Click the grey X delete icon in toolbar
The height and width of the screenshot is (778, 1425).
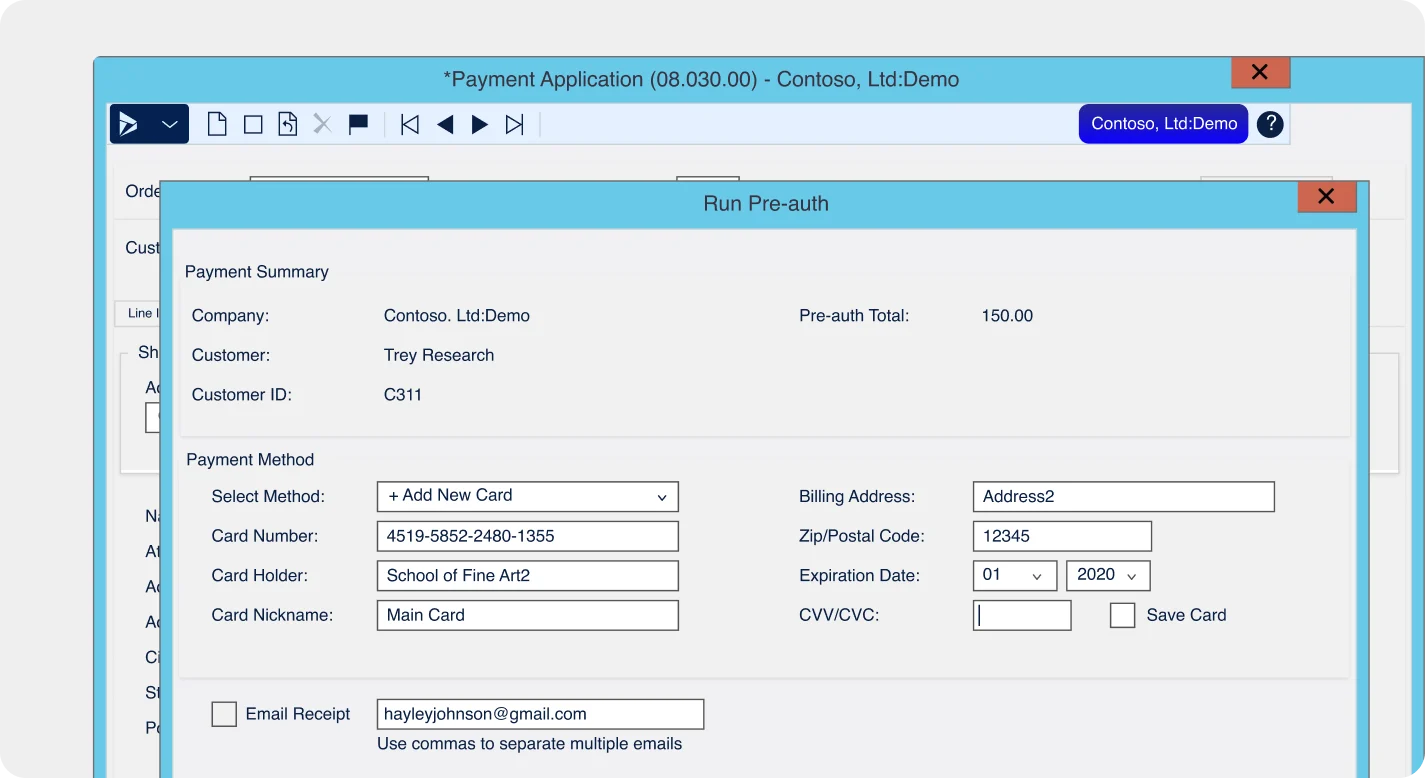322,124
